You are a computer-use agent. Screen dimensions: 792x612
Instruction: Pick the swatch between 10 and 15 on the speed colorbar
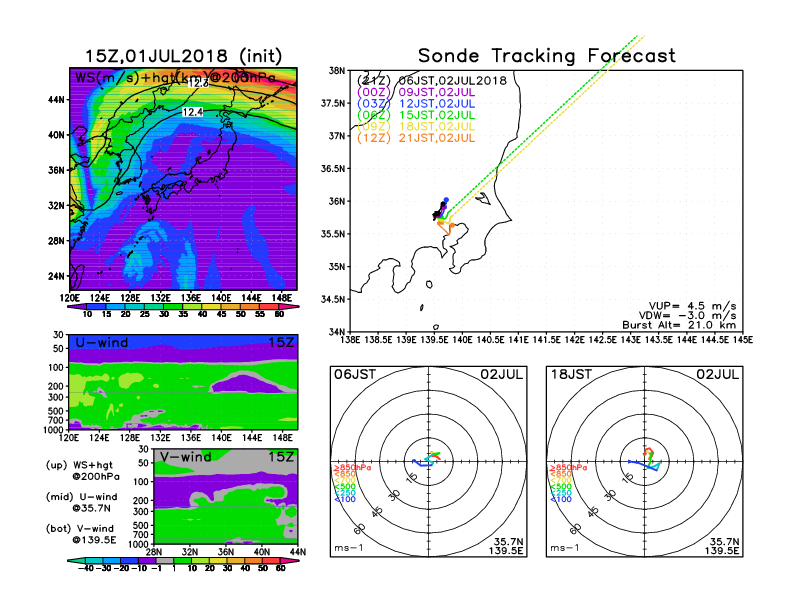click(x=96, y=307)
